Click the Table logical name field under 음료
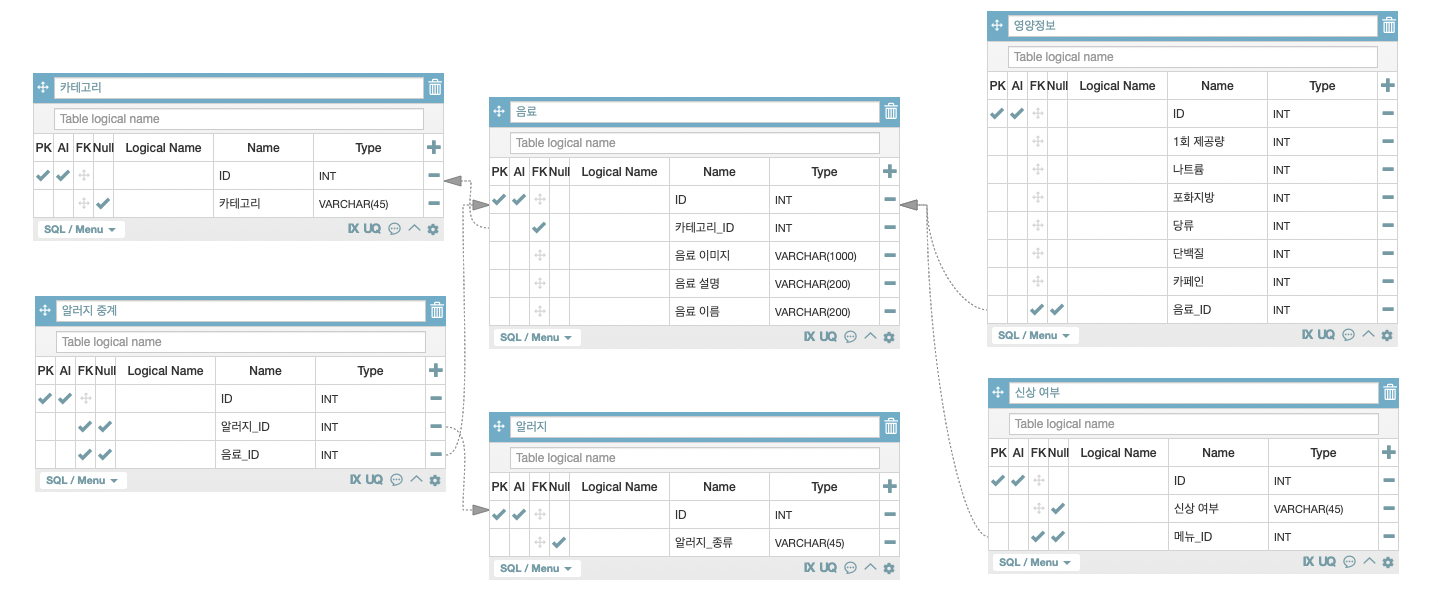This screenshot has height=603, width=1438. [x=695, y=143]
